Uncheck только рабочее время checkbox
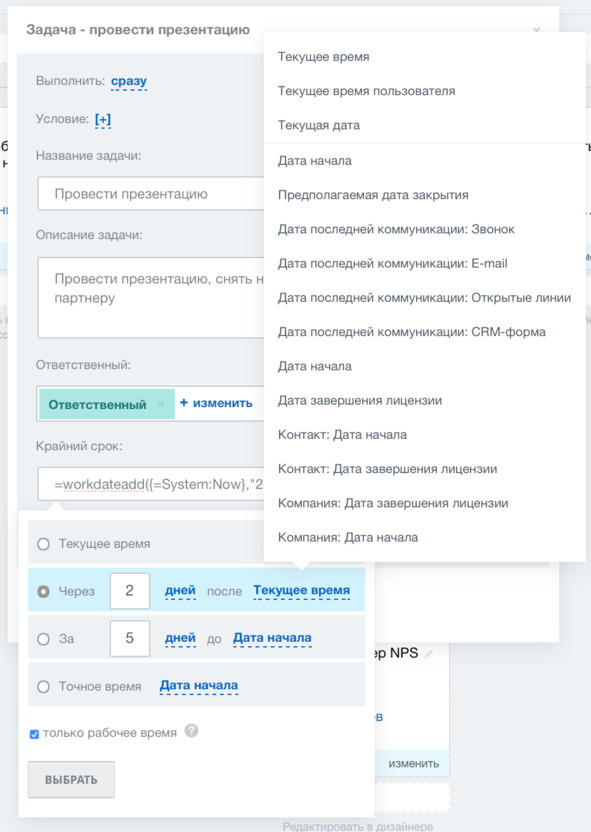 (34, 734)
